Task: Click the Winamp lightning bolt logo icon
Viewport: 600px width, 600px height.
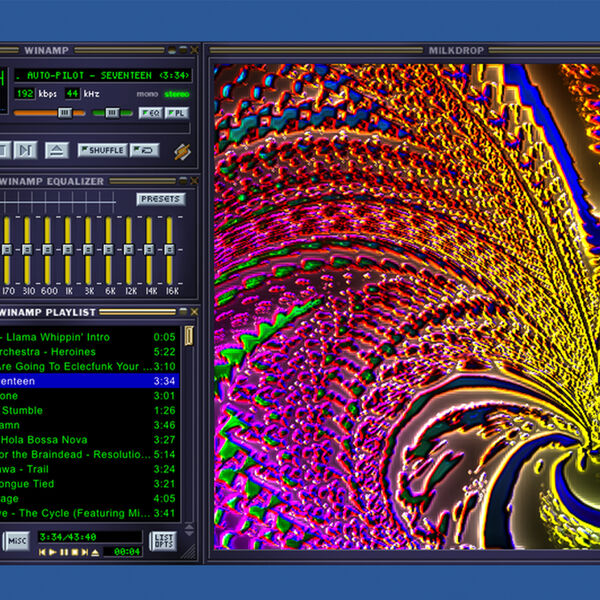Action: click(x=181, y=151)
